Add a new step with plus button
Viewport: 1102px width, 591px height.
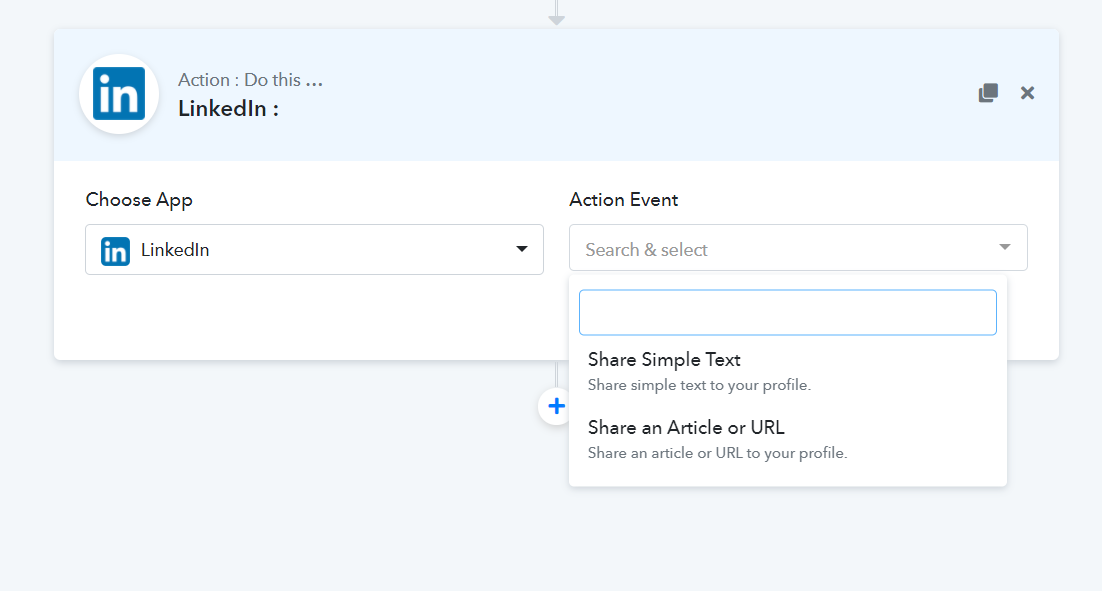click(x=556, y=406)
